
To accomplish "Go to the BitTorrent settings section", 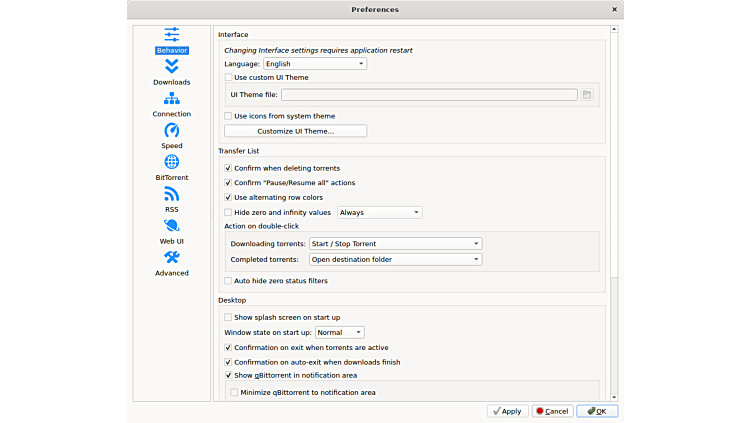I will 171,167.
